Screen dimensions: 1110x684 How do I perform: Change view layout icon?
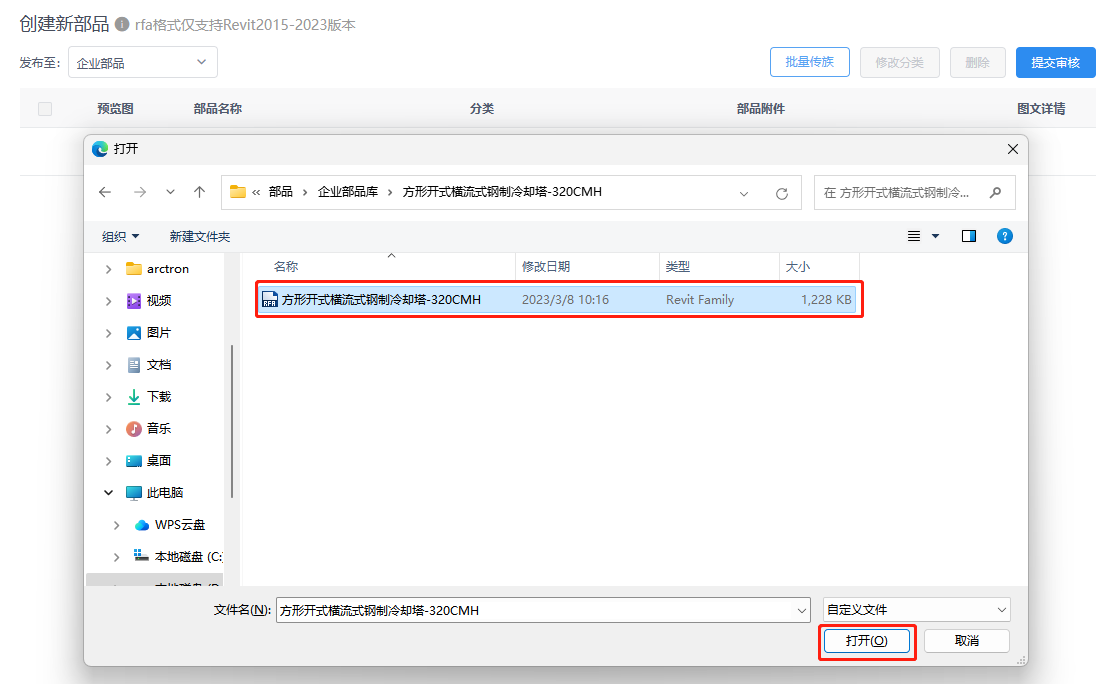(914, 236)
